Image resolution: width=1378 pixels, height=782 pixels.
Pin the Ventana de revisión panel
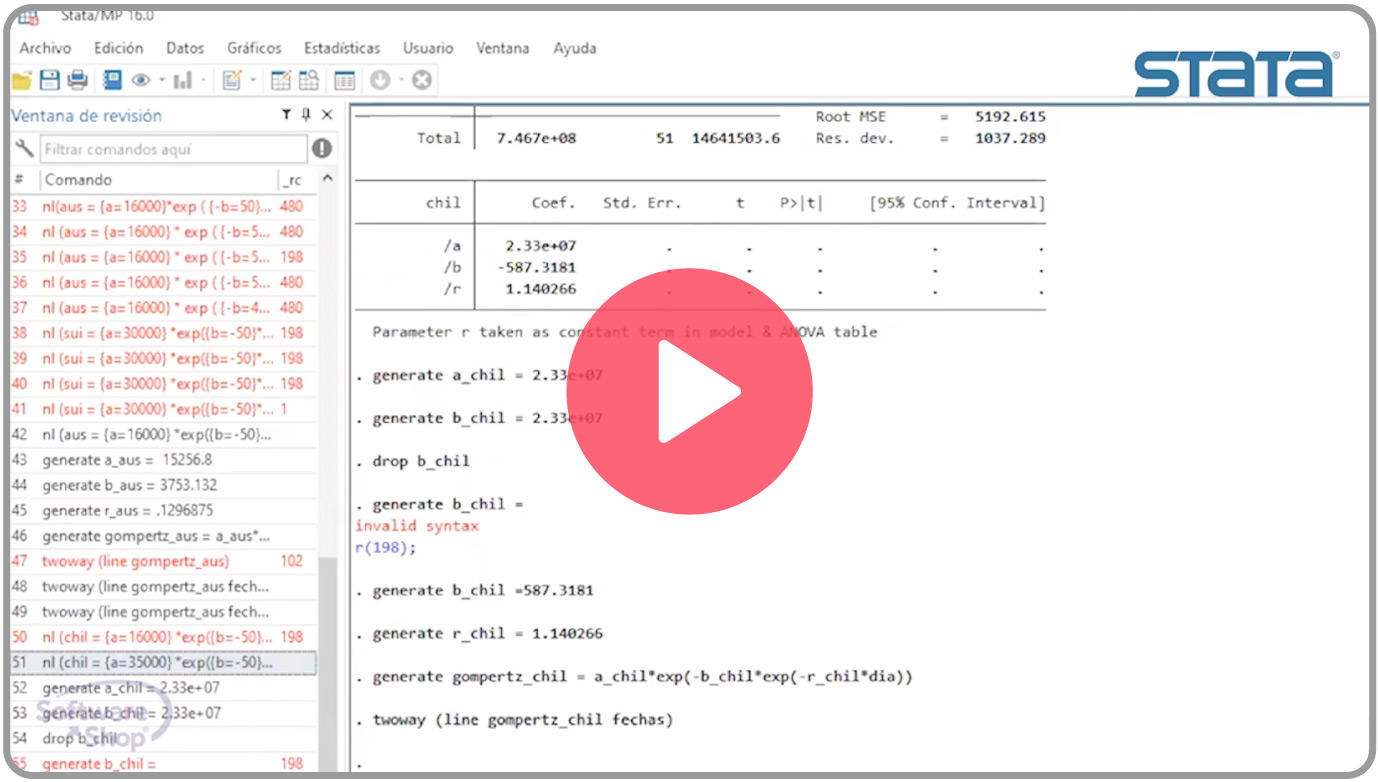306,115
